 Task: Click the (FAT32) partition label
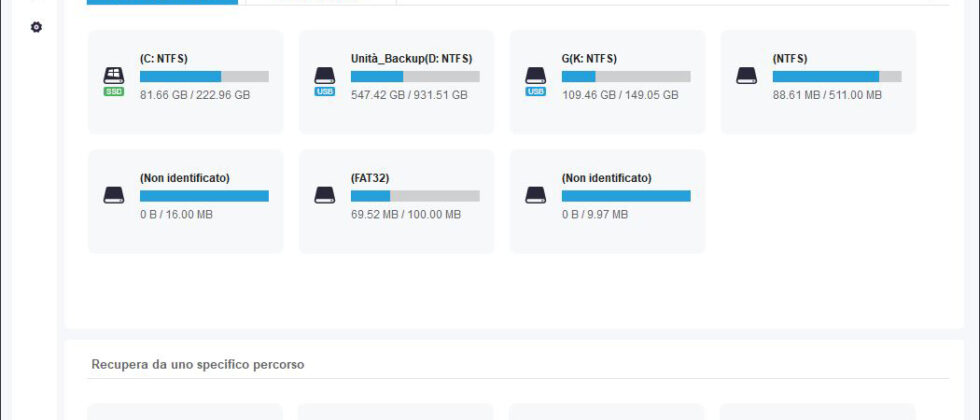click(x=370, y=178)
